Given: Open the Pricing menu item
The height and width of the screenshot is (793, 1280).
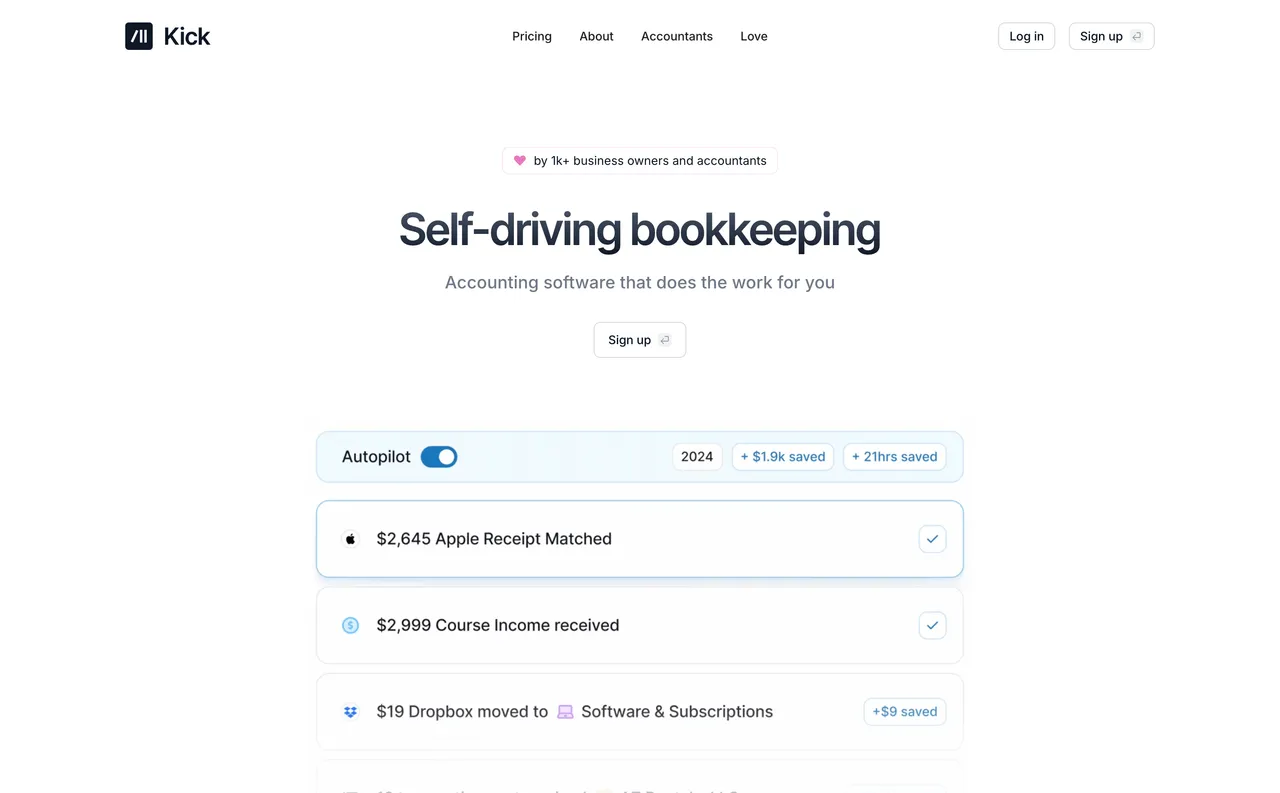Looking at the screenshot, I should (x=532, y=36).
